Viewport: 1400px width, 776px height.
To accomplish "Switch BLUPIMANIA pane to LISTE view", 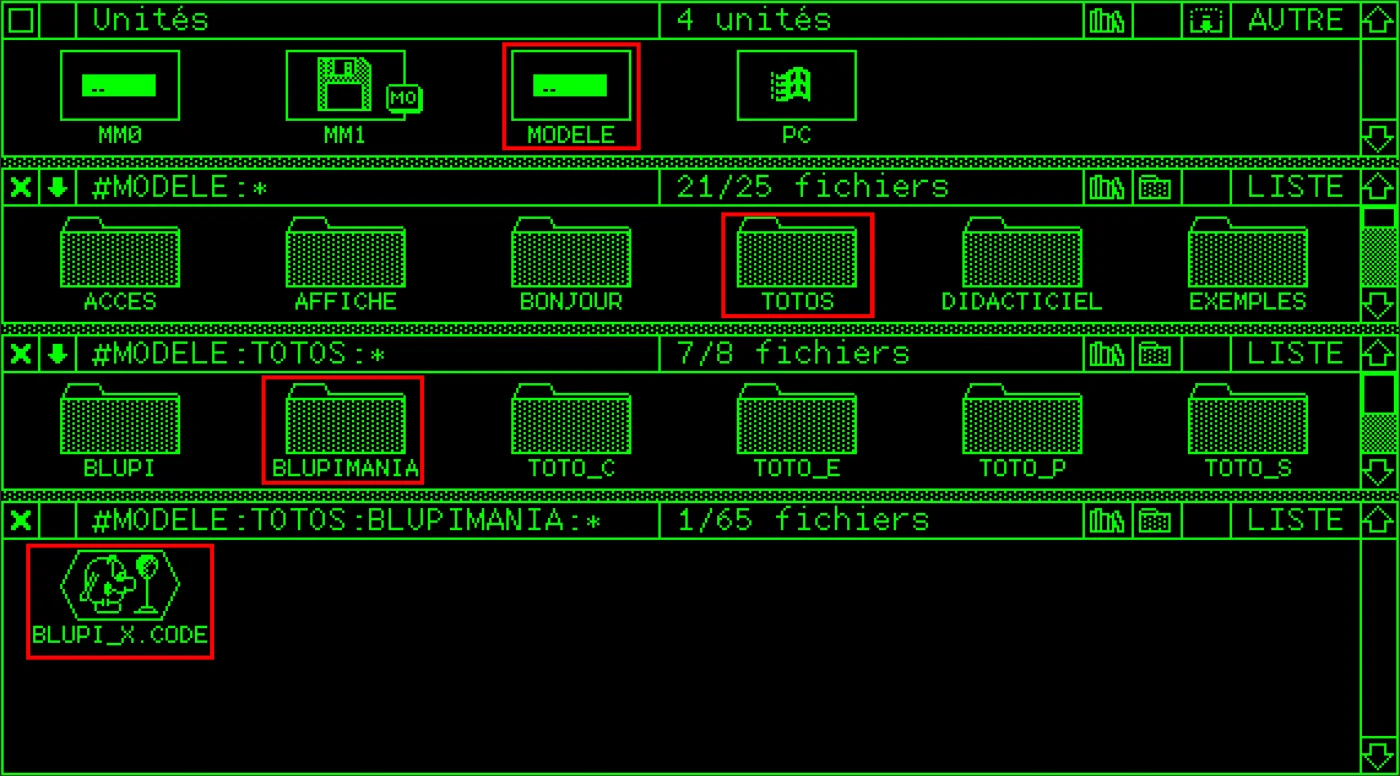I will click(x=1295, y=520).
